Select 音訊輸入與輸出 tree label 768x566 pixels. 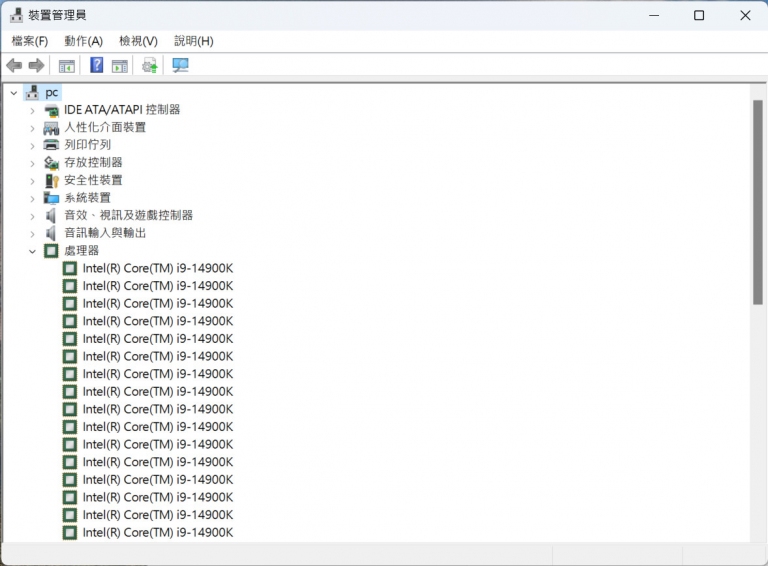[105, 233]
